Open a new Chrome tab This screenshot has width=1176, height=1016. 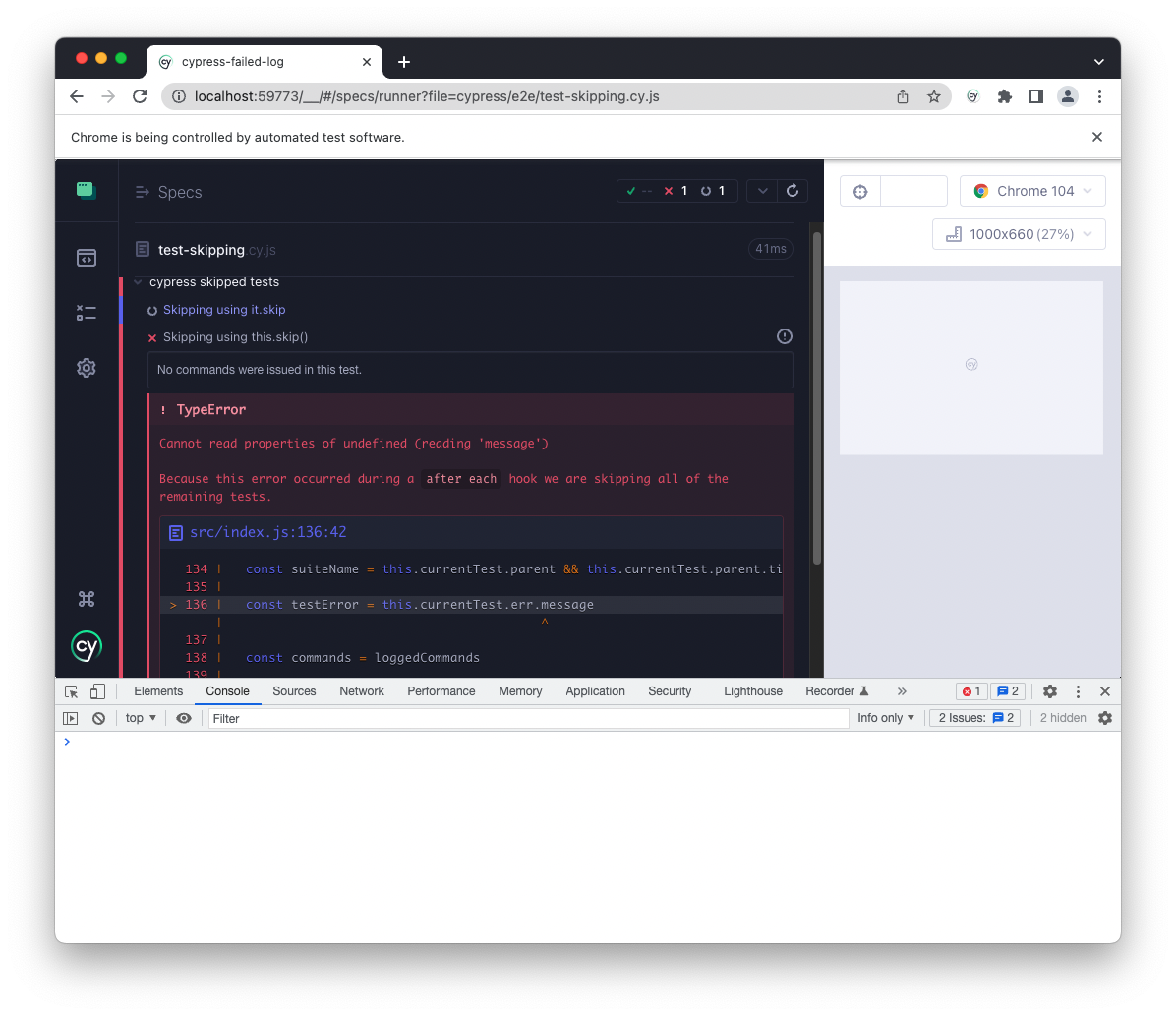[403, 62]
